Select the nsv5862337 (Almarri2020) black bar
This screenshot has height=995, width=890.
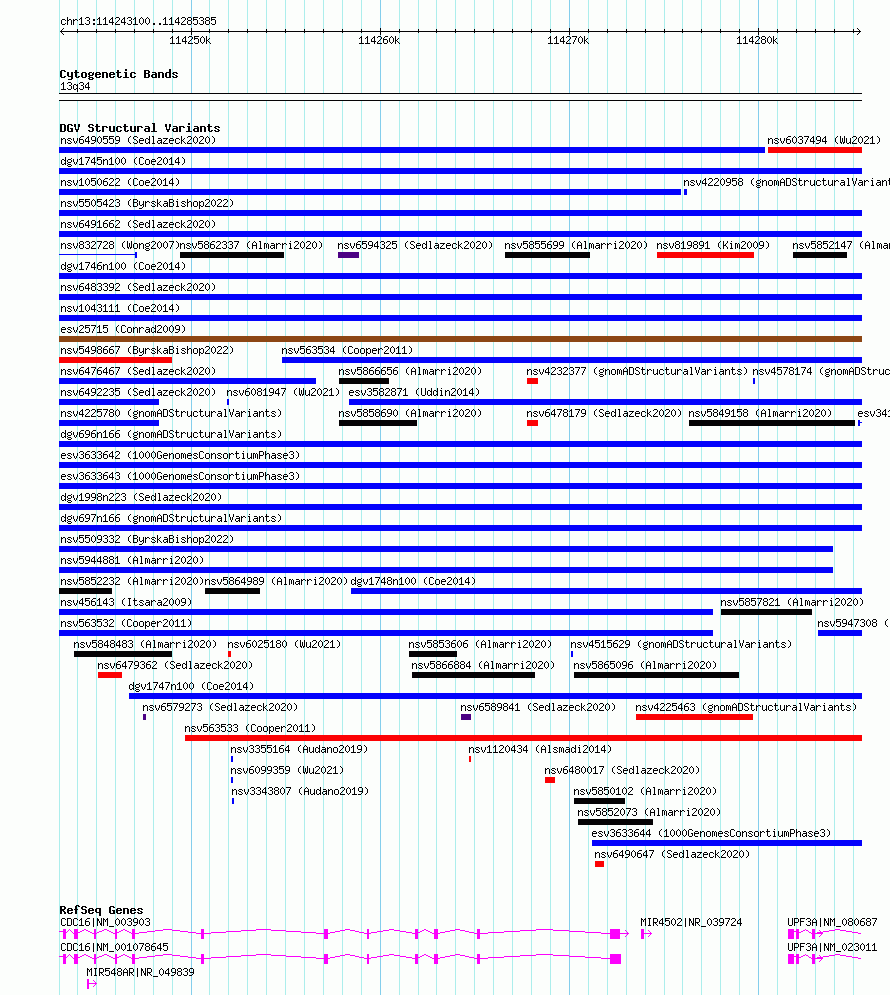(232, 255)
